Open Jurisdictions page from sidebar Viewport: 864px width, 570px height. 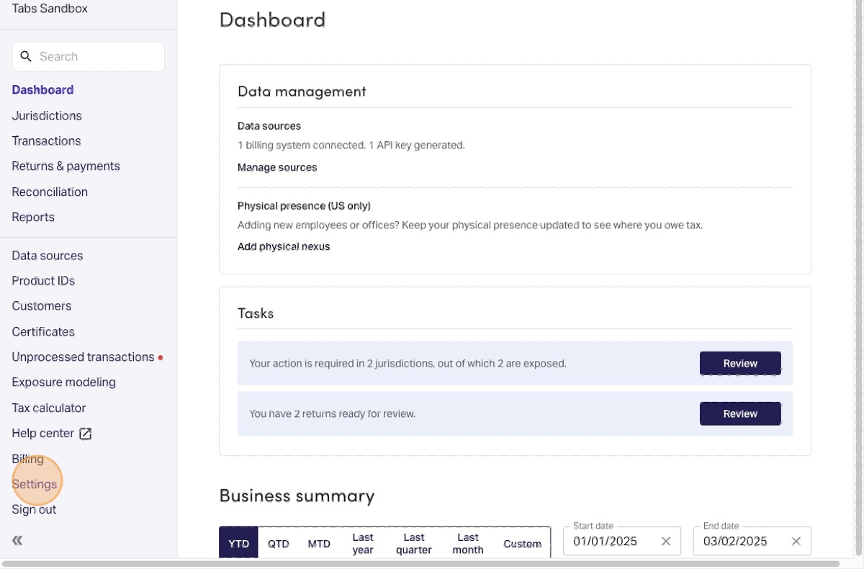(47, 116)
